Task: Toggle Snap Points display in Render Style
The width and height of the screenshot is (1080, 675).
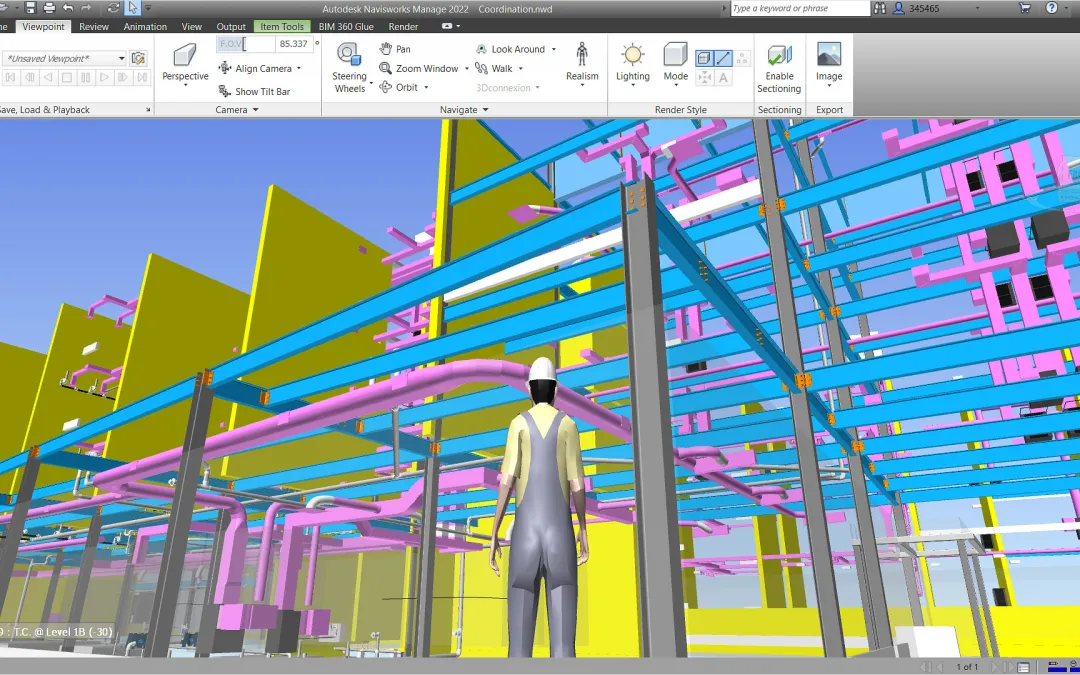Action: (704, 78)
